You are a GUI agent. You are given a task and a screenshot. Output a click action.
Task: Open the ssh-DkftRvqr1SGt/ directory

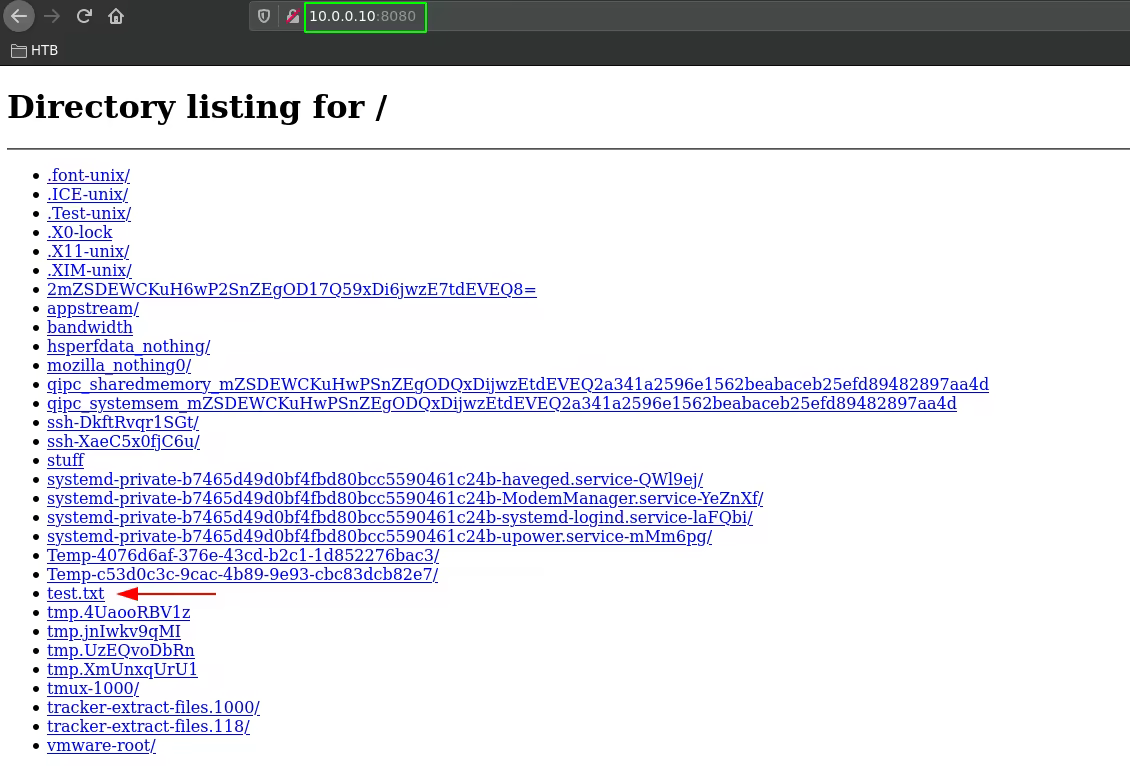[x=122, y=423]
